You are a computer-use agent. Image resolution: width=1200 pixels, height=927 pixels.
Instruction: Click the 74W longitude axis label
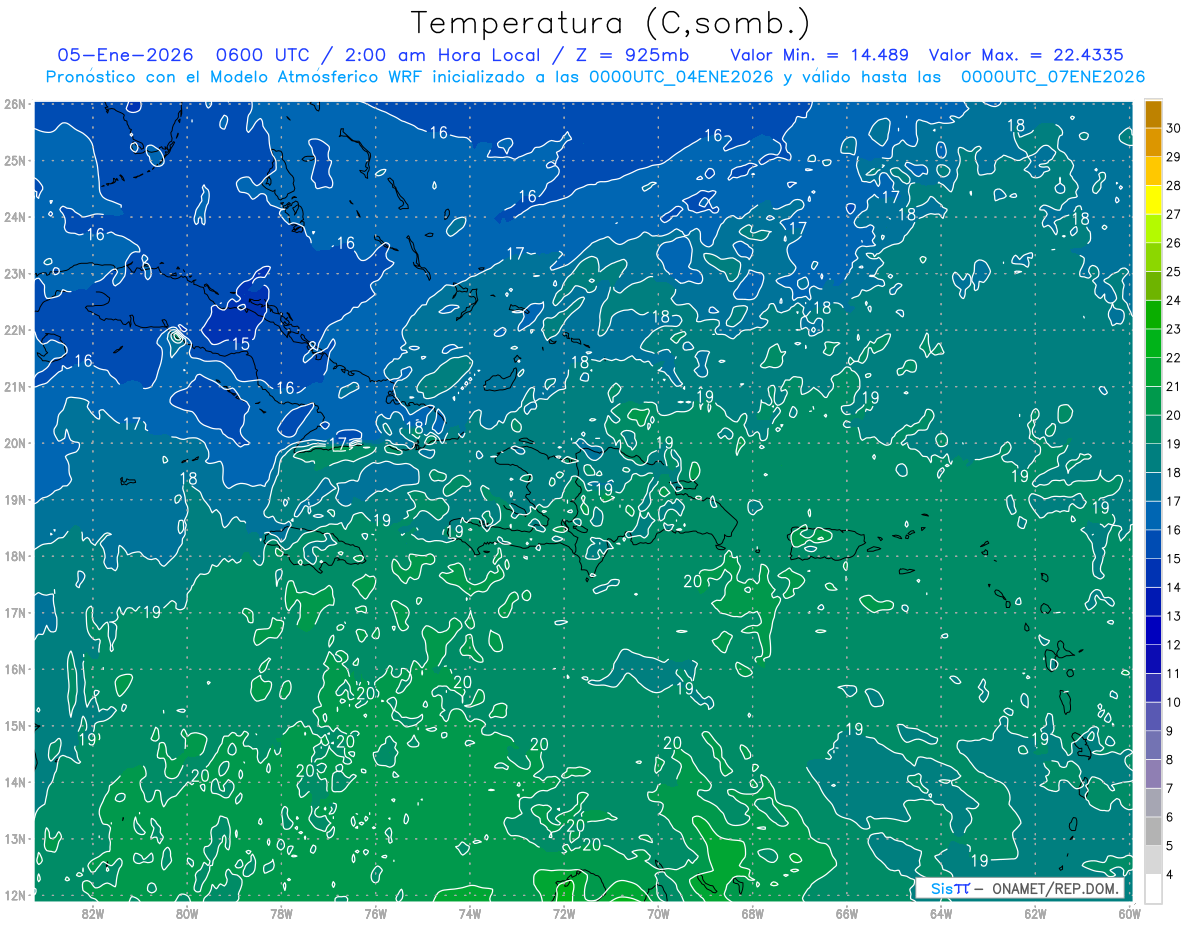coord(470,912)
